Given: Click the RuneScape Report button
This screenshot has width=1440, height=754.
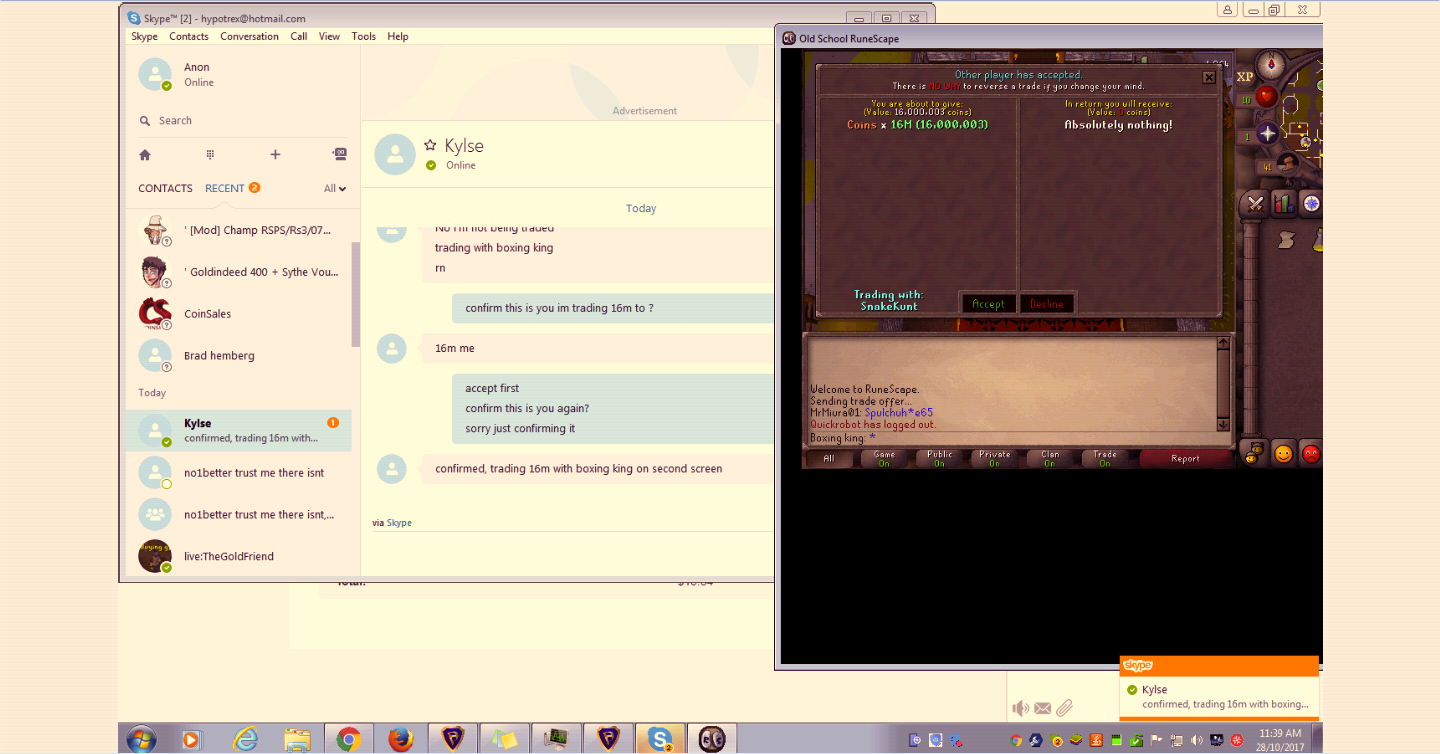Looking at the screenshot, I should click(1185, 458).
